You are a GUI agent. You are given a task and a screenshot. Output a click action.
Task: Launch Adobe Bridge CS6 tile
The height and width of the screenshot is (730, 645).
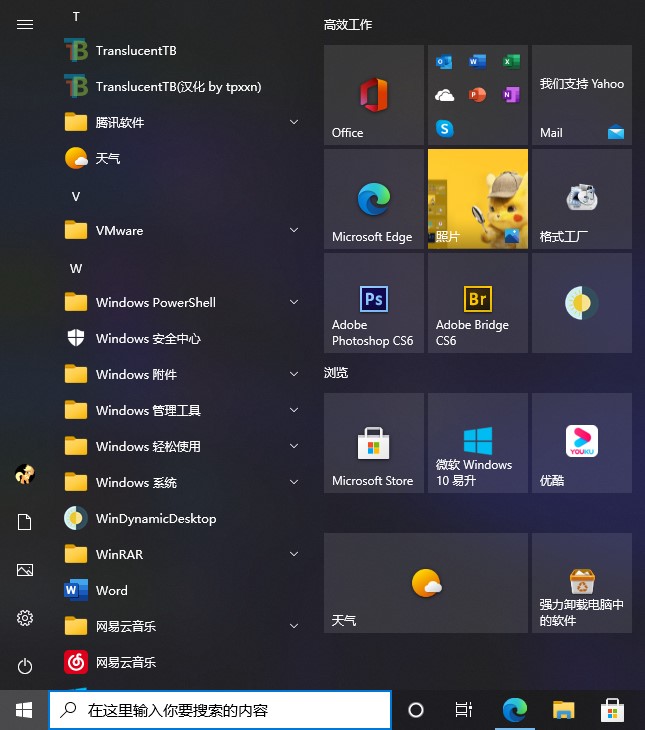pyautogui.click(x=478, y=303)
